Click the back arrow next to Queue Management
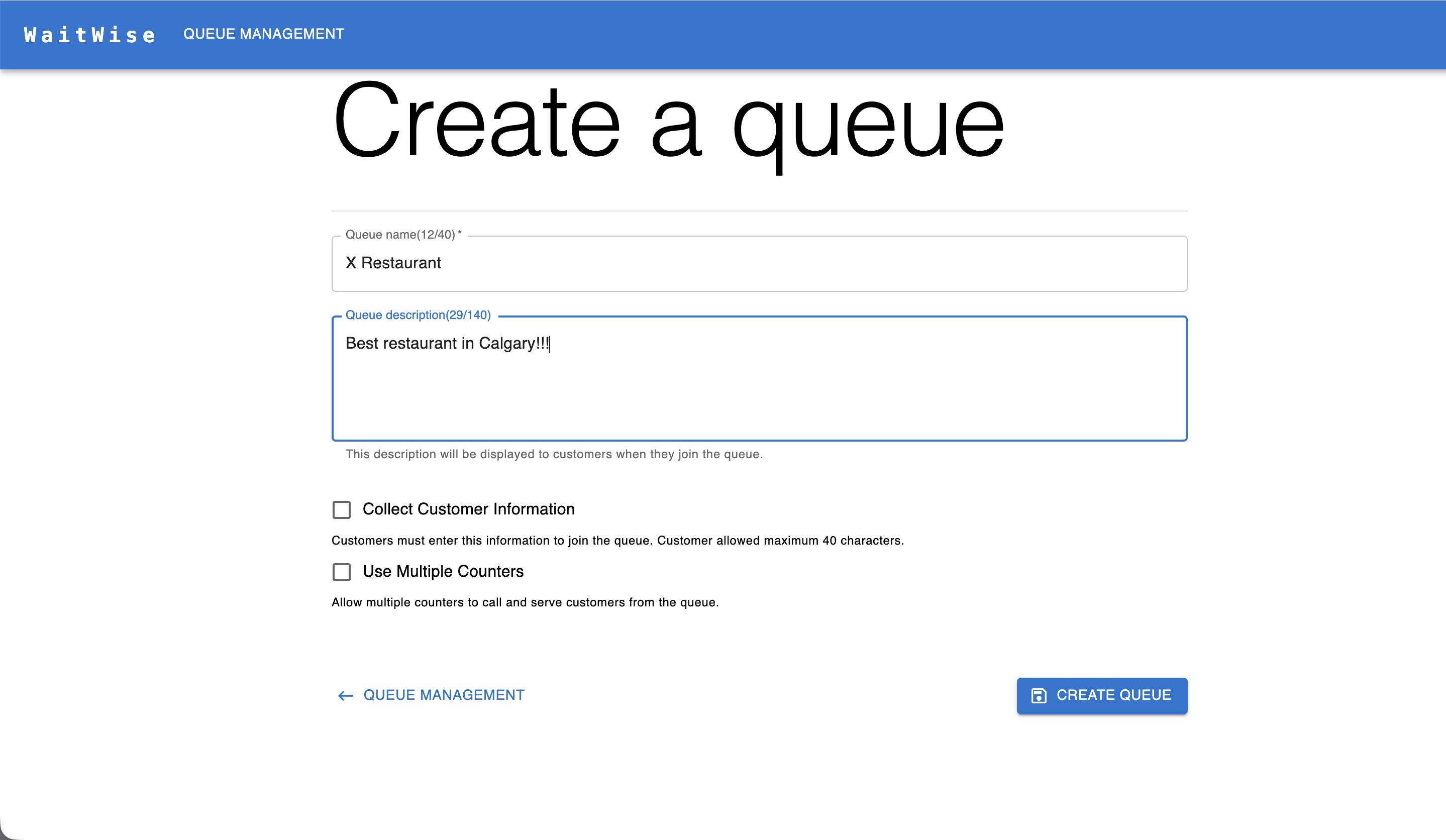This screenshot has height=840, width=1446. coord(344,695)
